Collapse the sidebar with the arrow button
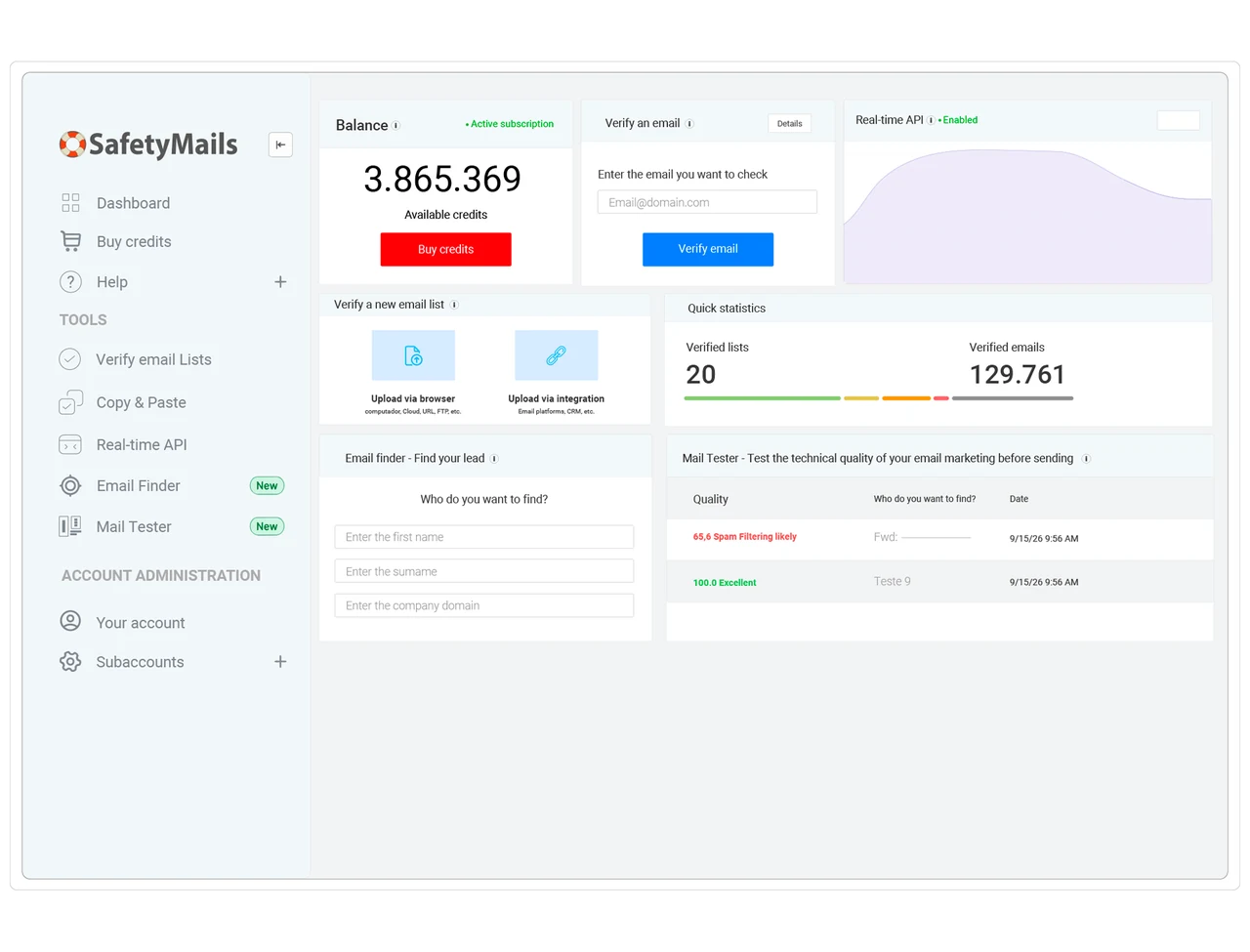1250x952 pixels. 280,145
